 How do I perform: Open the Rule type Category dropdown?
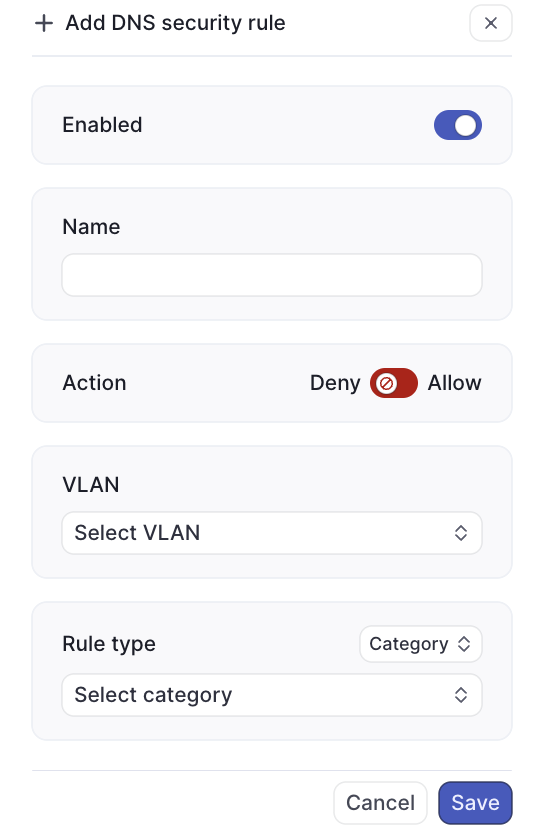coord(421,644)
